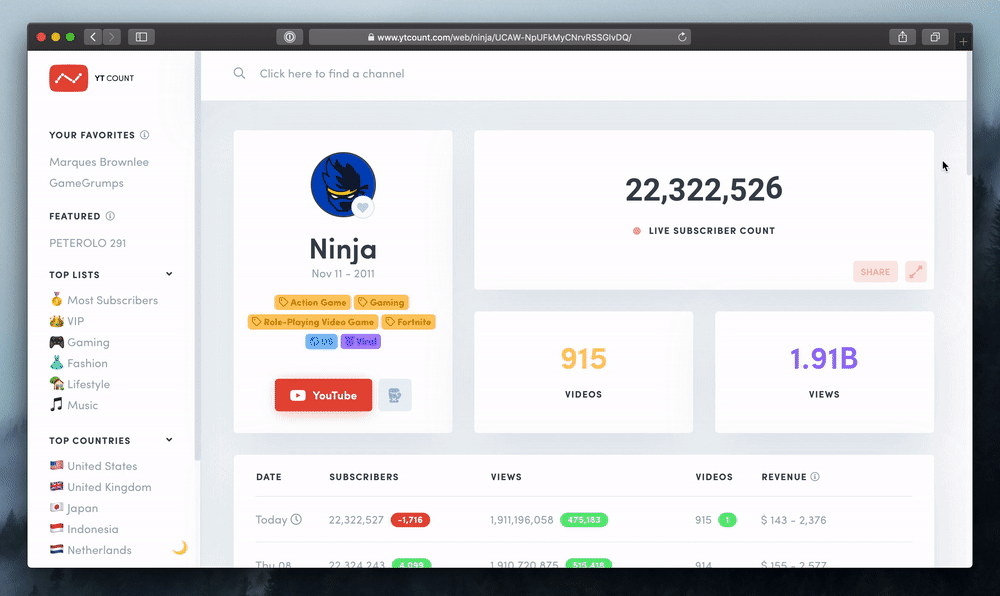Show all tabs overview icon
Viewport: 1000px width, 596px height.
point(935,37)
